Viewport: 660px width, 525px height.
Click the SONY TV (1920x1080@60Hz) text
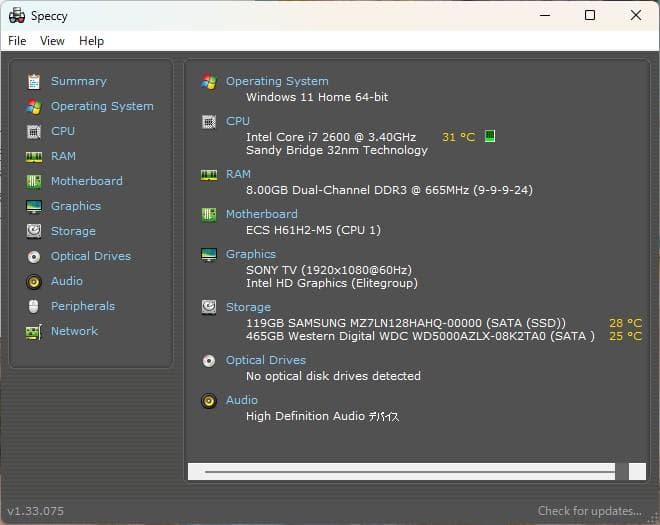pos(329,270)
